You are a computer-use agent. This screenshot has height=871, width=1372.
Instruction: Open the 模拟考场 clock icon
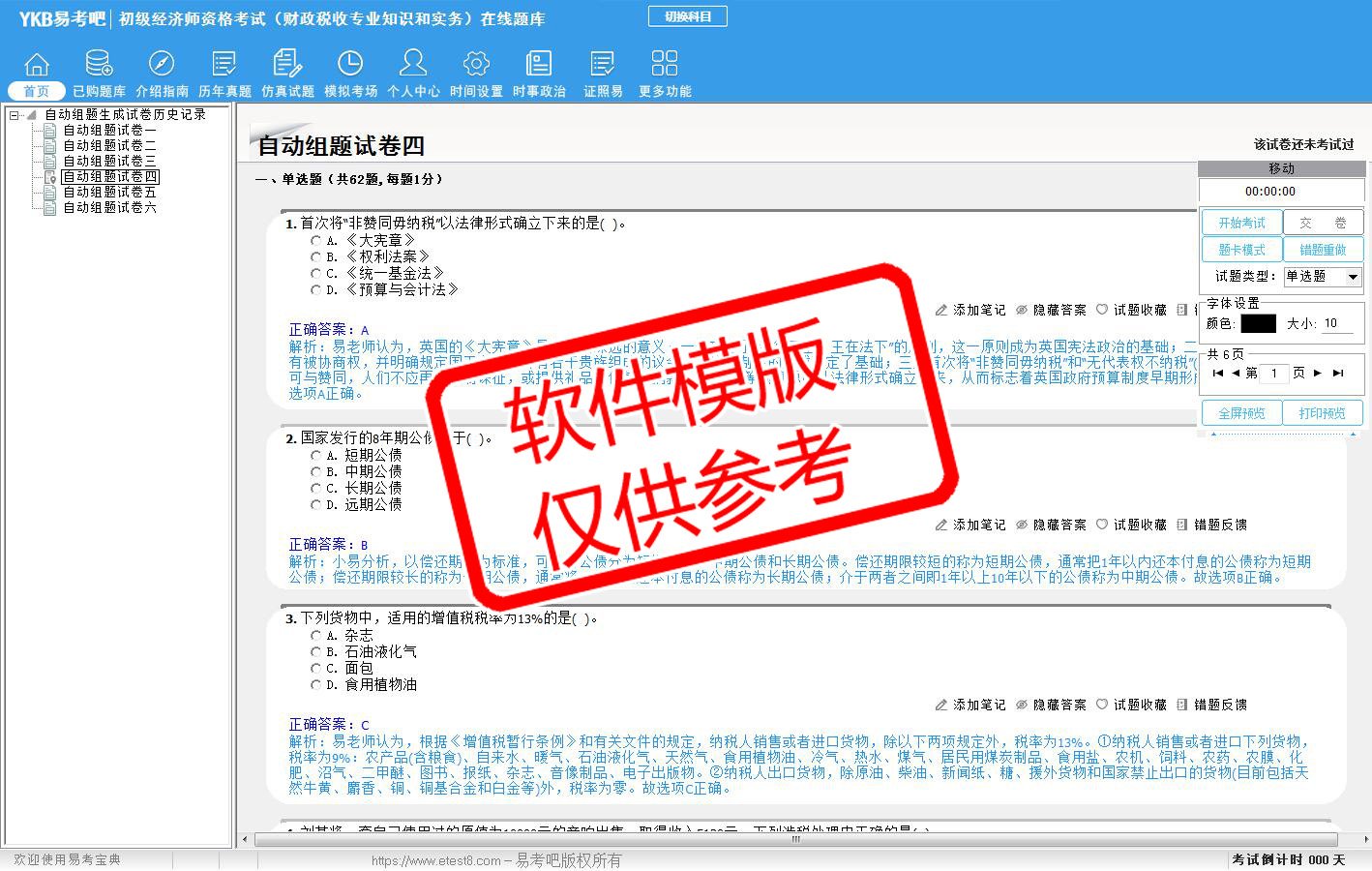350,65
